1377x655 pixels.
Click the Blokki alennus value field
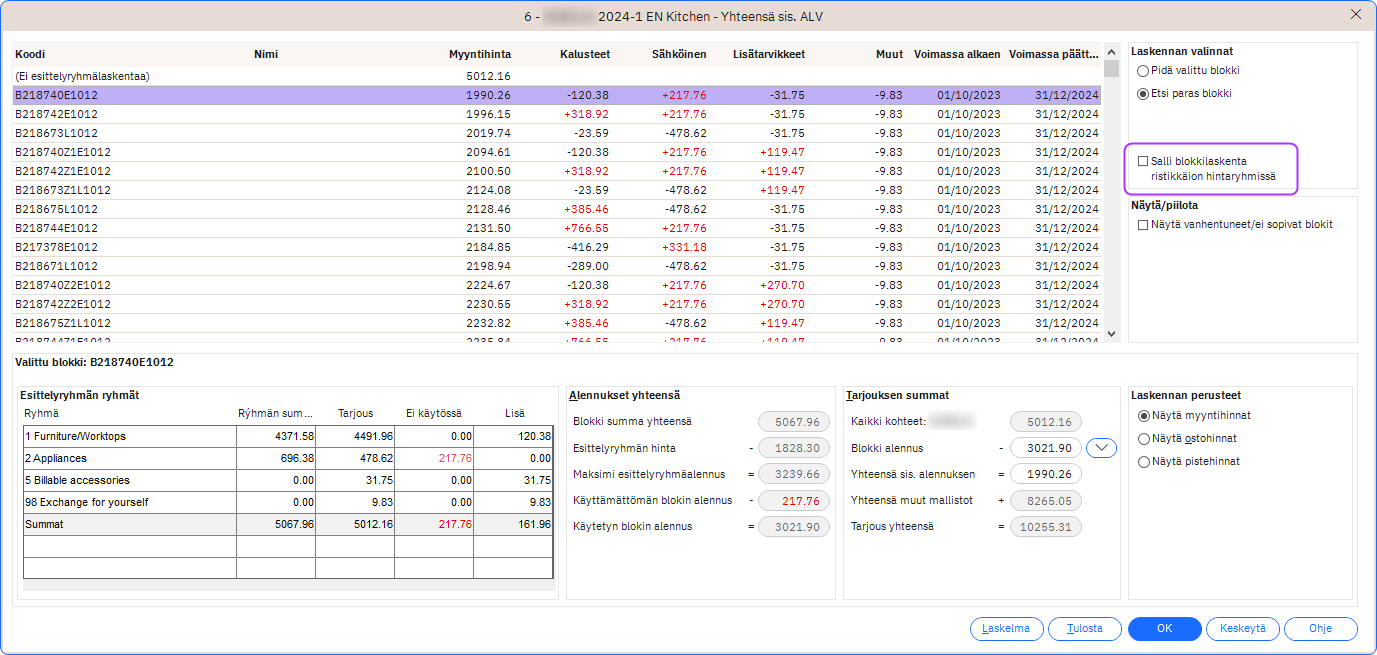[x=1046, y=448]
